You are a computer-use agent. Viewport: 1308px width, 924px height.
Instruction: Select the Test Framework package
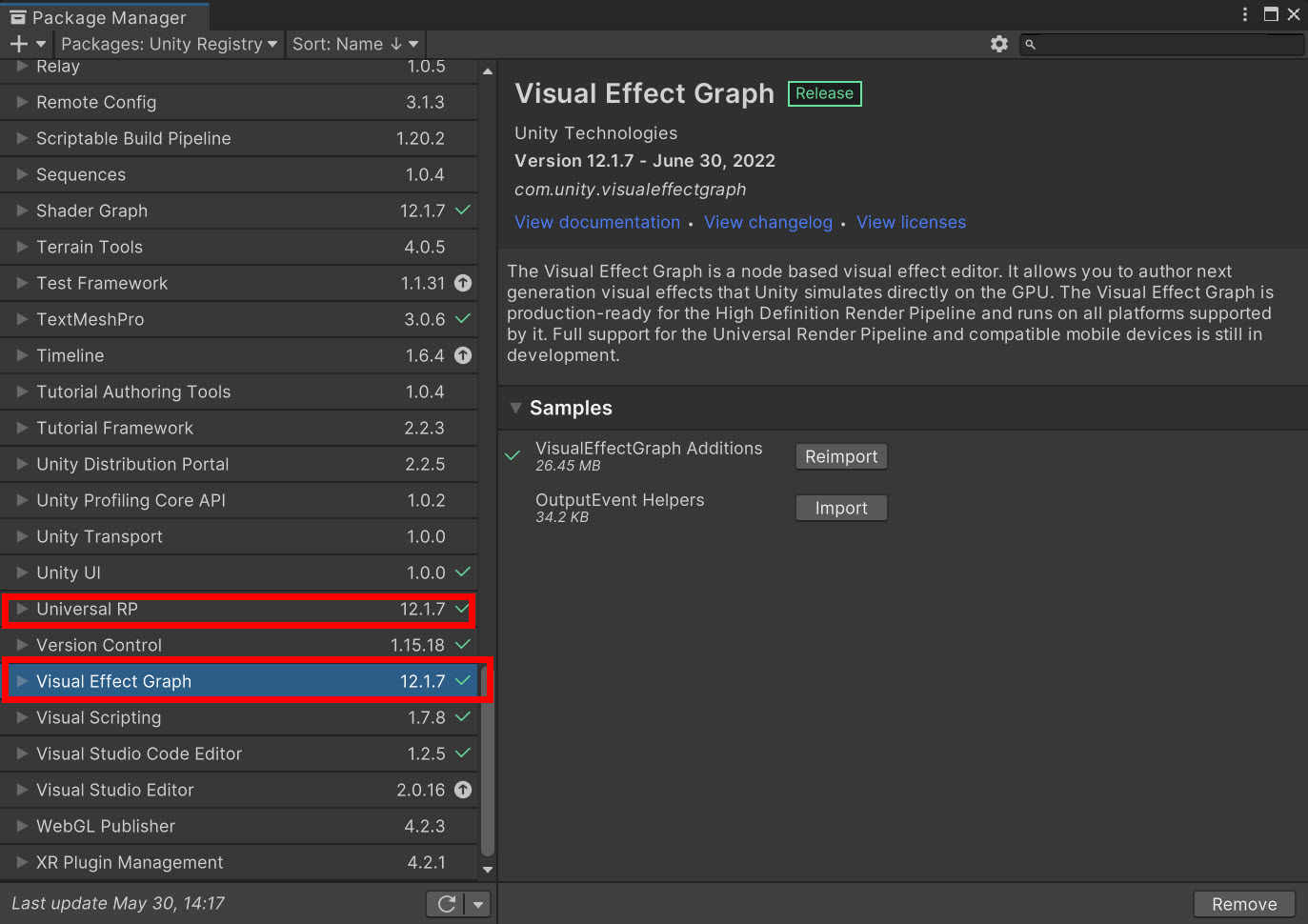pyautogui.click(x=238, y=283)
